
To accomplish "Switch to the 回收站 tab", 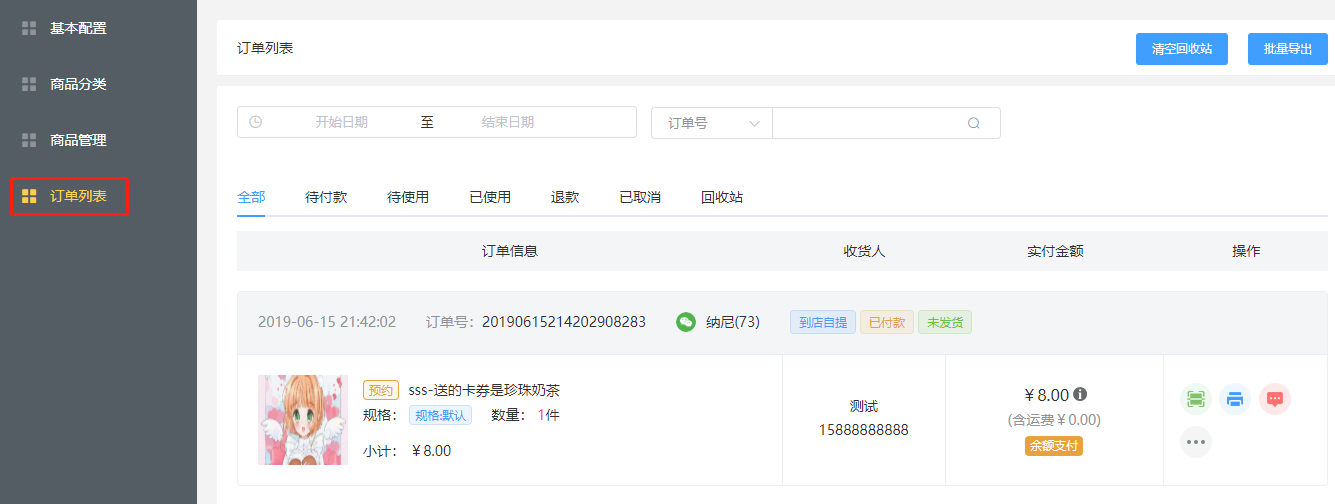I will 722,197.
